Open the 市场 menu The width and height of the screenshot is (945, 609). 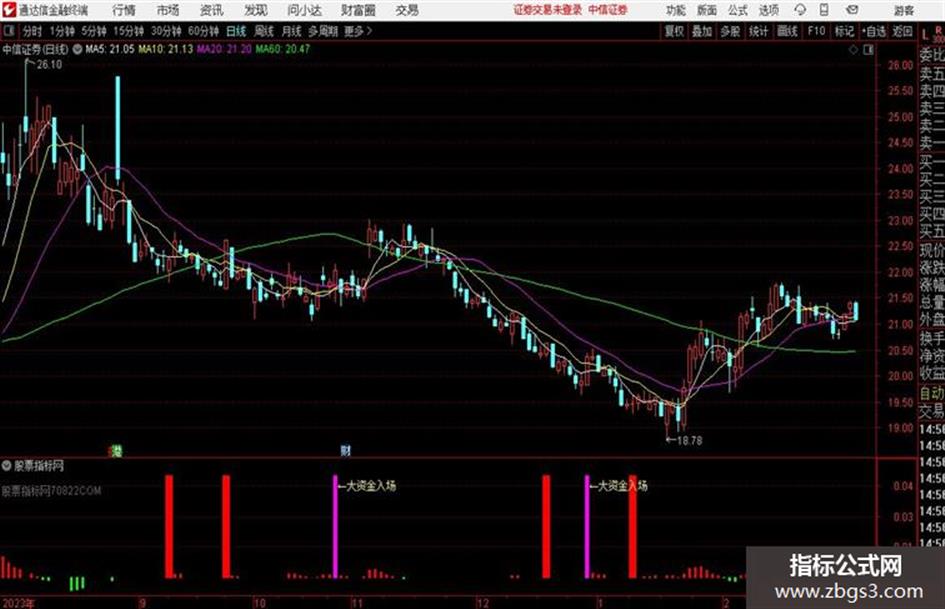pyautogui.click(x=168, y=10)
